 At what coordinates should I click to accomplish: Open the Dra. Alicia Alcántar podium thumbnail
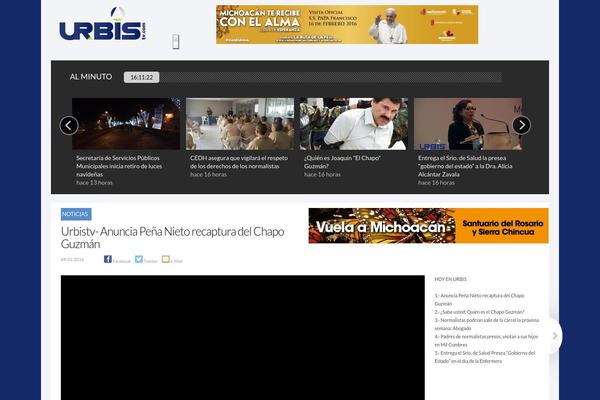pos(468,124)
